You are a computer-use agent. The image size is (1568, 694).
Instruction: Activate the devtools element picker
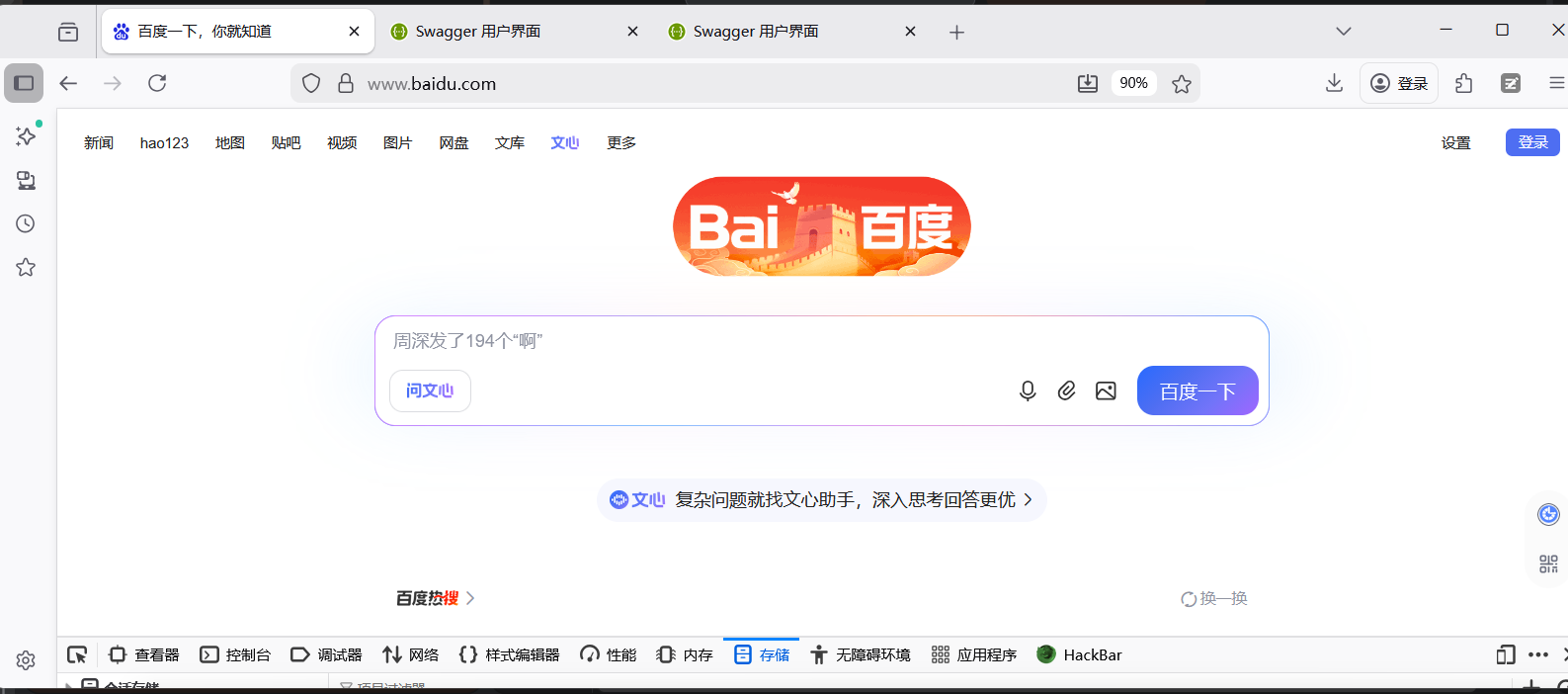pos(77,654)
